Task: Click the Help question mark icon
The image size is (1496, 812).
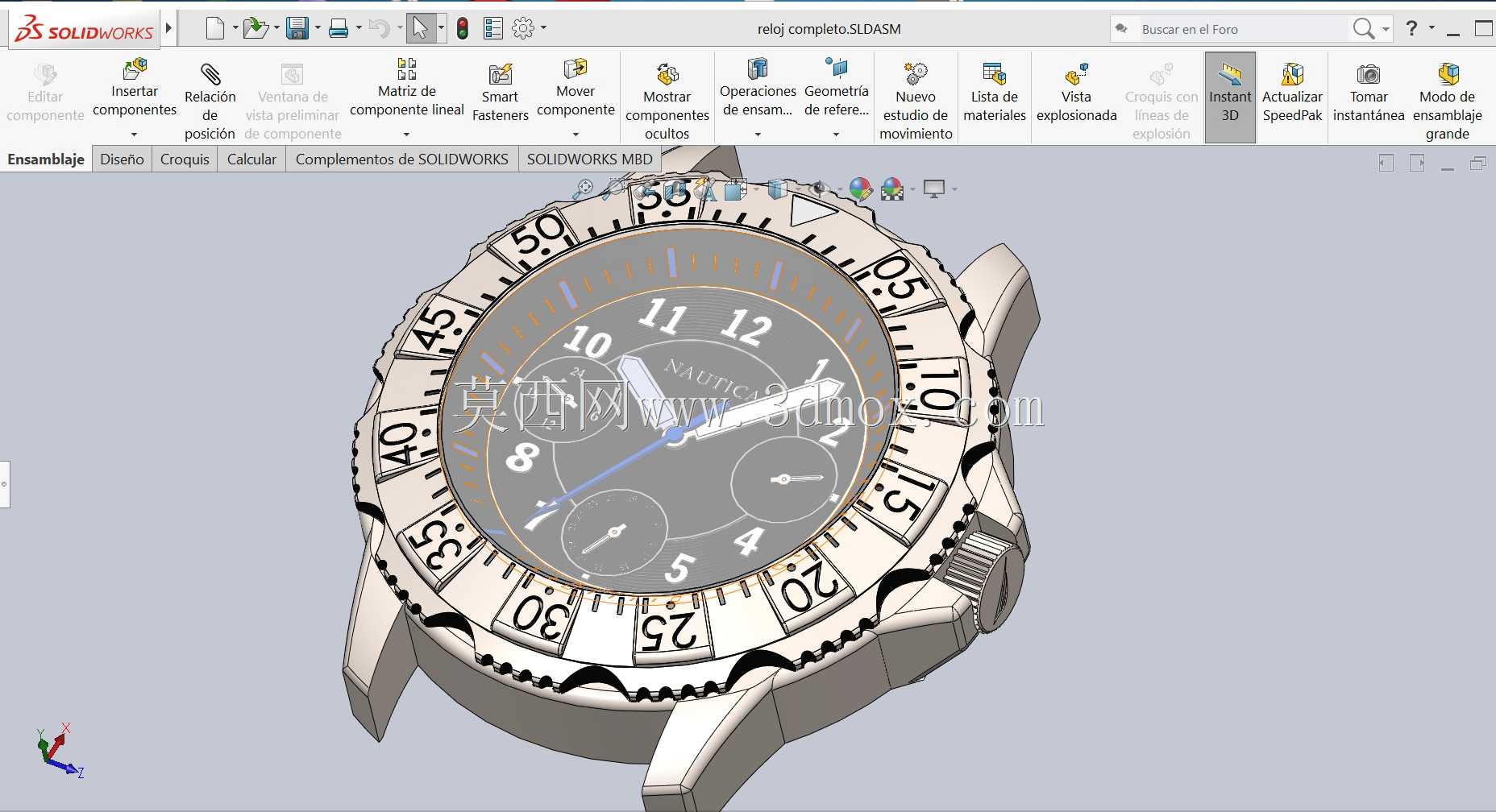Action: click(x=1411, y=28)
